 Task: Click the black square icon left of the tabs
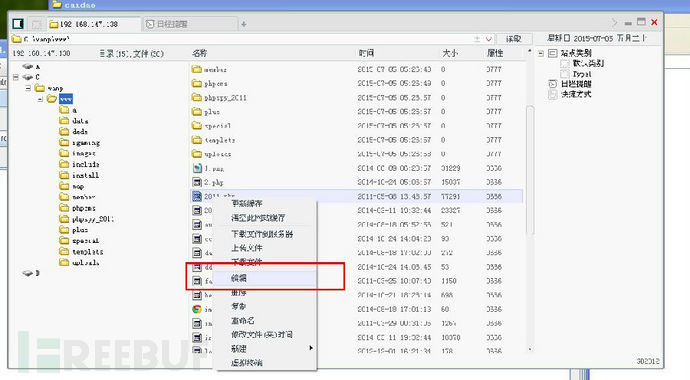pos(18,23)
